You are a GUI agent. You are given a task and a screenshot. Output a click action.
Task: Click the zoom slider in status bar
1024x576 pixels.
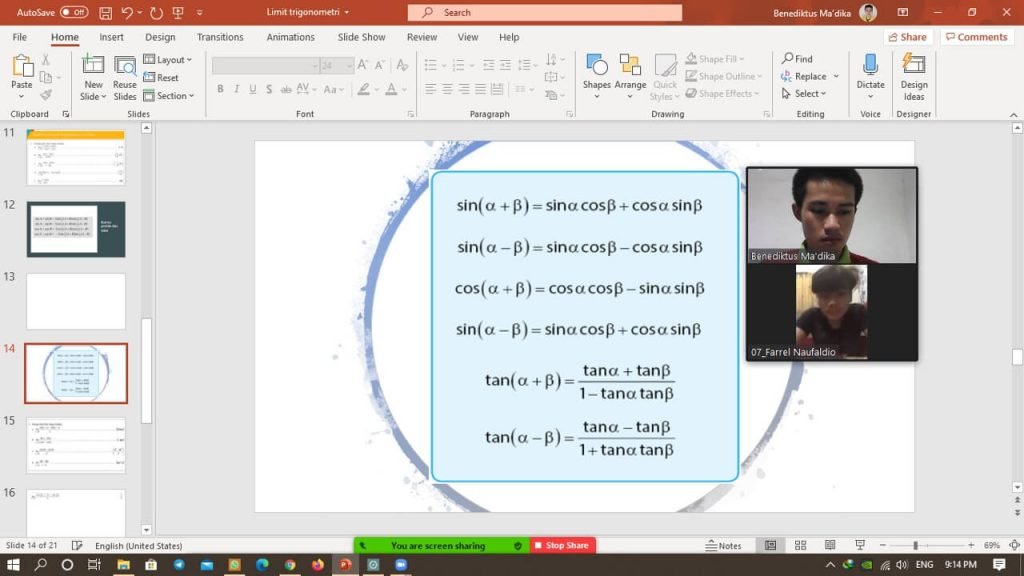(916, 545)
